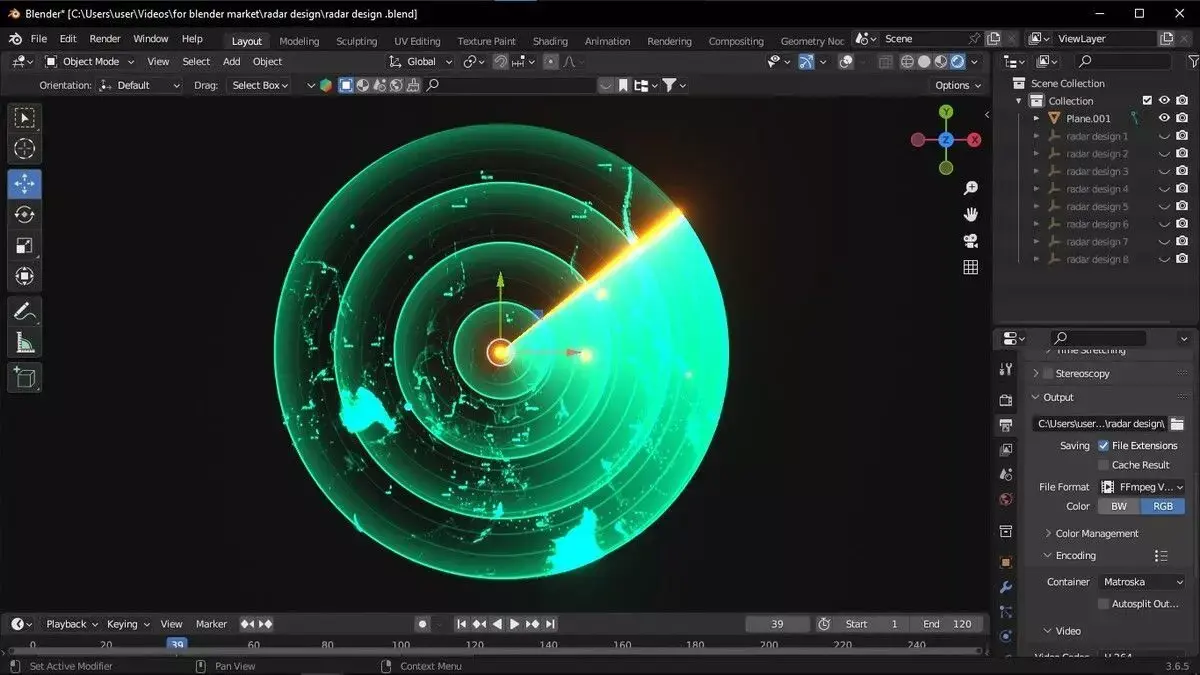Click the Use Preview Range clock icon
Screen dimensions: 1200x675
pyautogui.click(x=824, y=624)
